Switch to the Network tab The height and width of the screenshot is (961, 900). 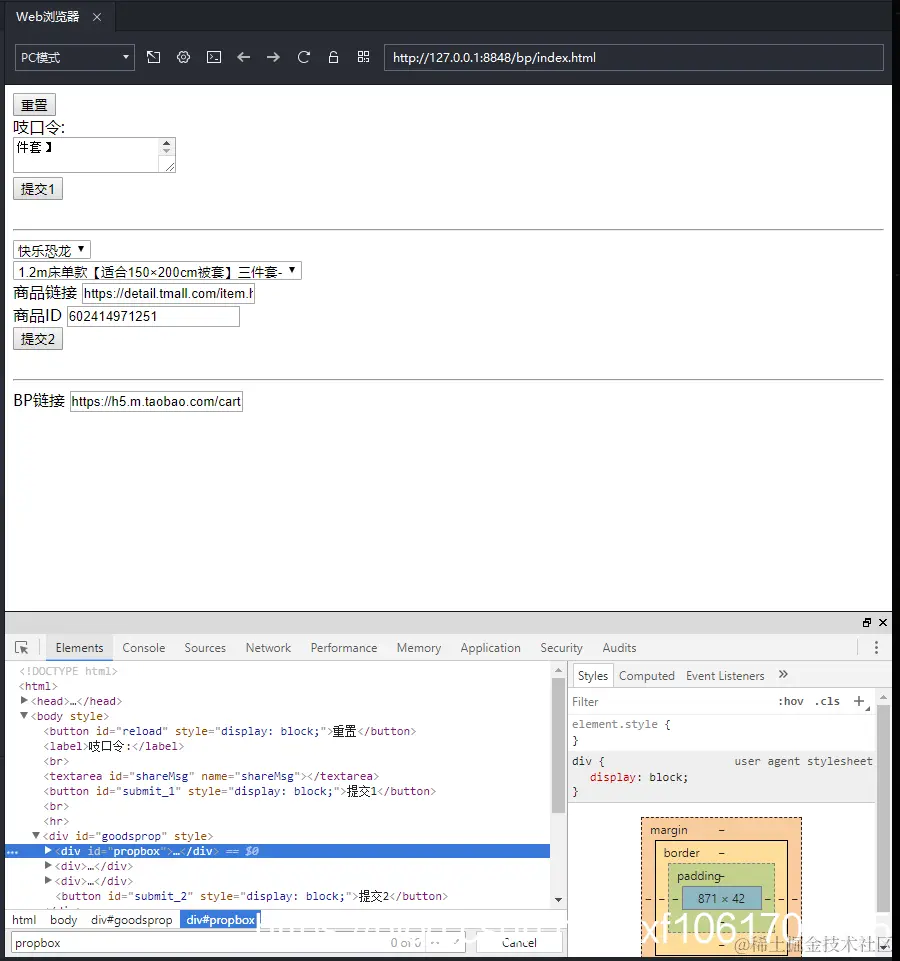(268, 648)
